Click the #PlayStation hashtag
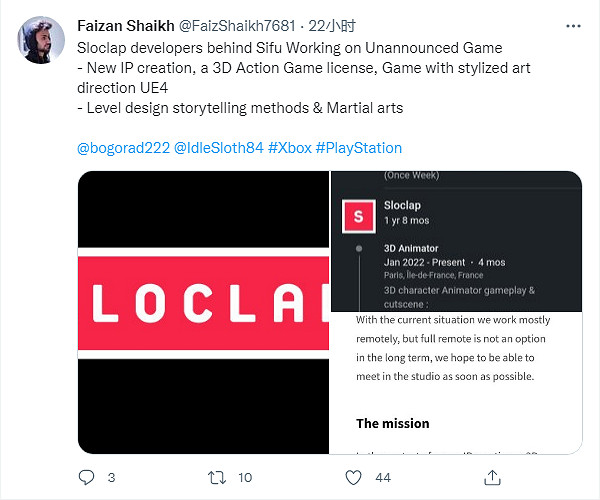Screen dimensions: 600x500 click(x=359, y=148)
